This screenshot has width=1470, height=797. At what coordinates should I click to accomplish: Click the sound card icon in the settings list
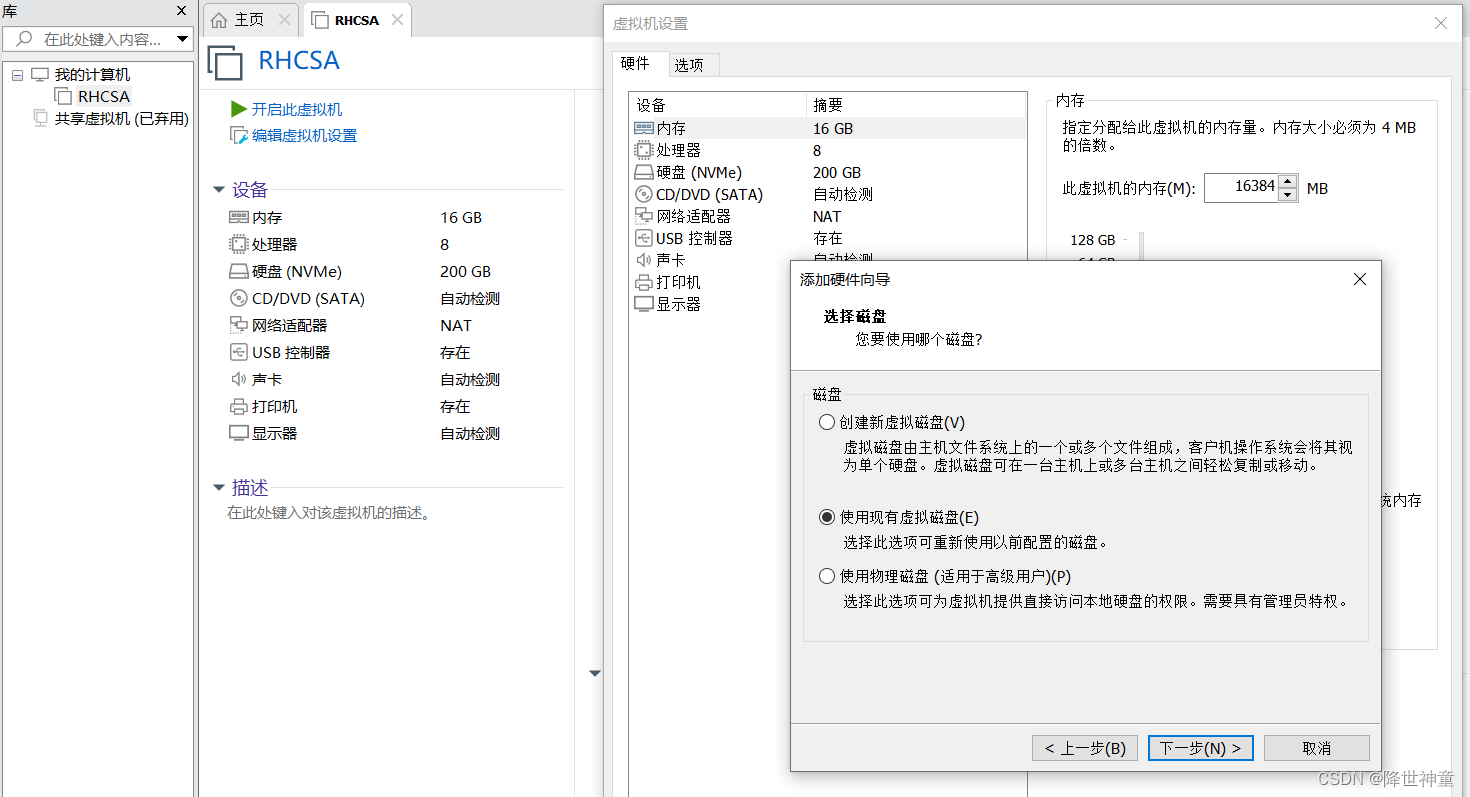coord(644,260)
